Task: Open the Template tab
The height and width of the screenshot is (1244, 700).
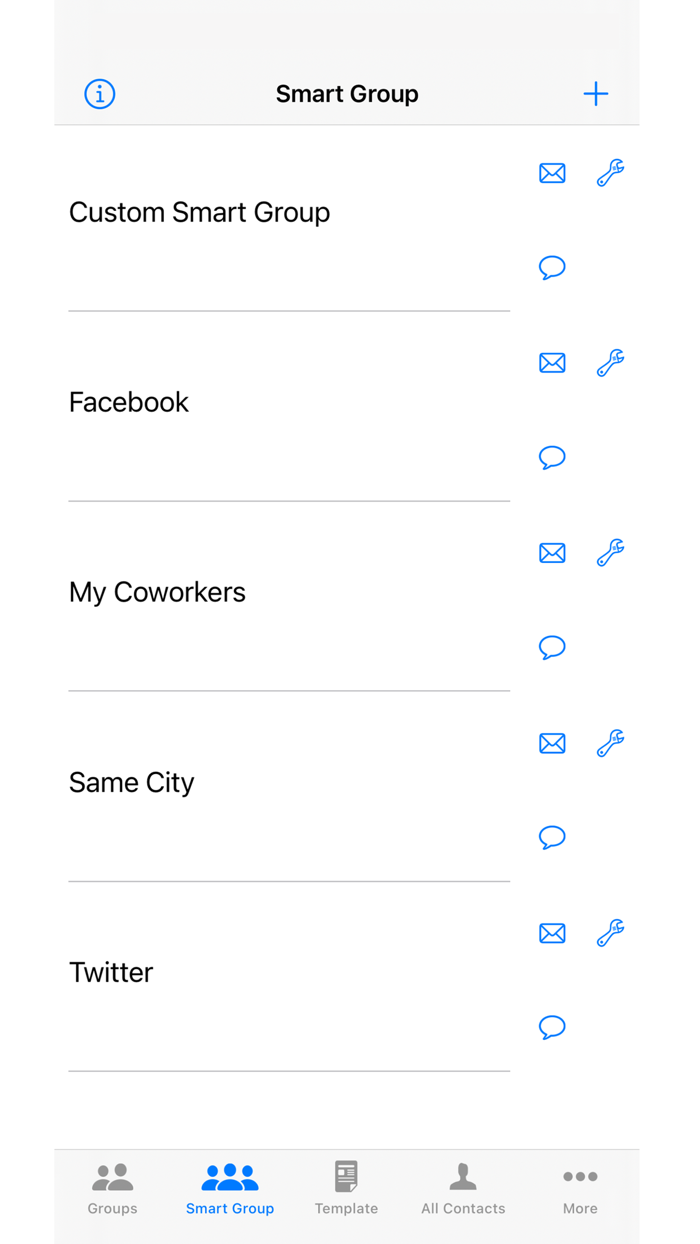Action: pyautogui.click(x=346, y=1188)
